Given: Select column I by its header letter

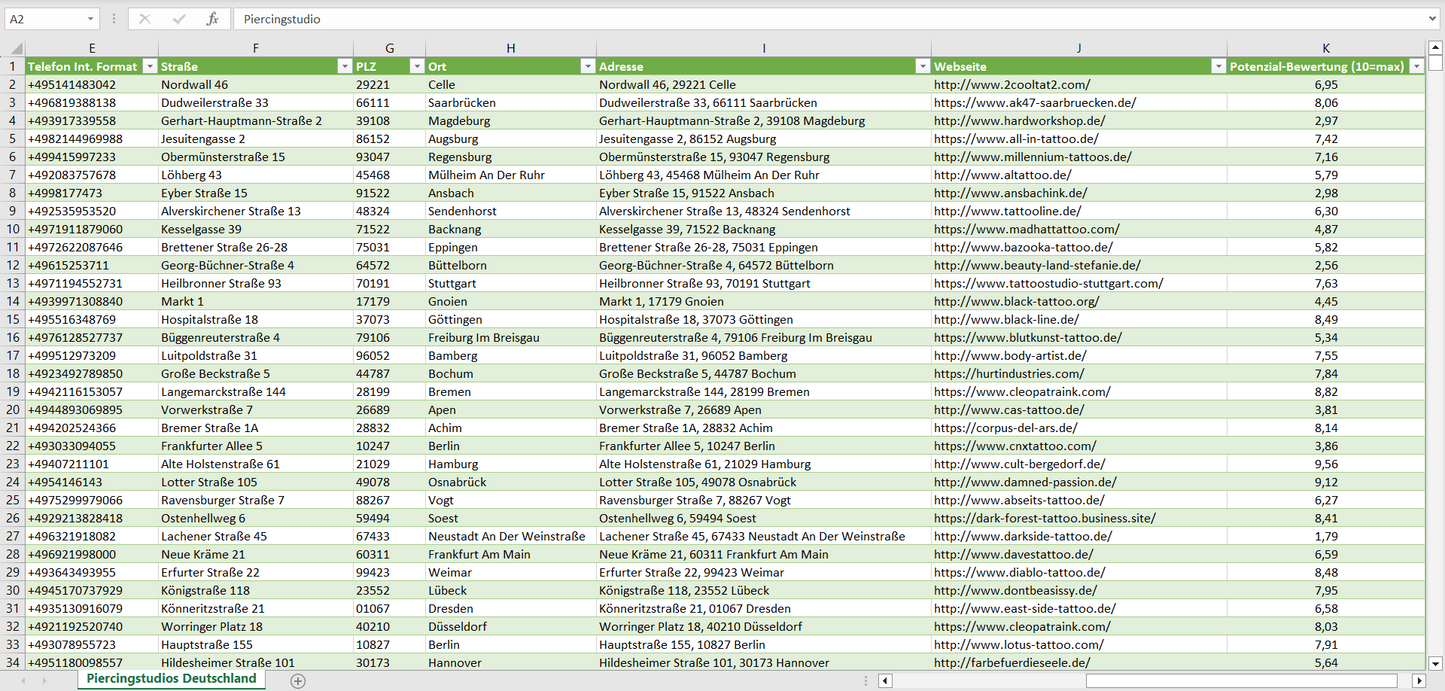Looking at the screenshot, I should click(763, 48).
